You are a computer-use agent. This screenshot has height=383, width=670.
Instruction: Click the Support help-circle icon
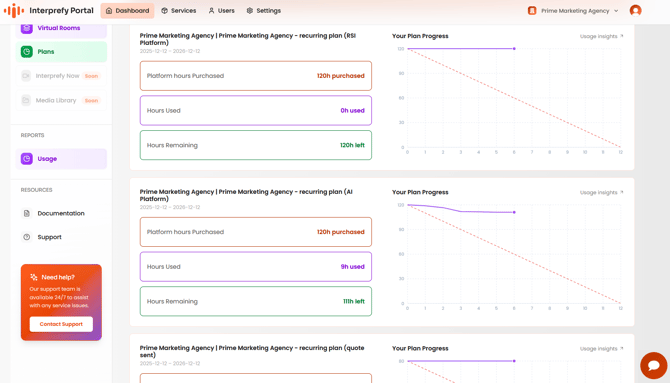pos(26,237)
